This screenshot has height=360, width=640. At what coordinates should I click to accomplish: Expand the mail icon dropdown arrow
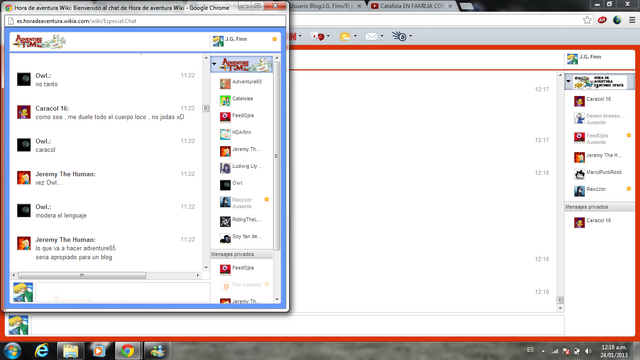pyautogui.click(x=382, y=36)
